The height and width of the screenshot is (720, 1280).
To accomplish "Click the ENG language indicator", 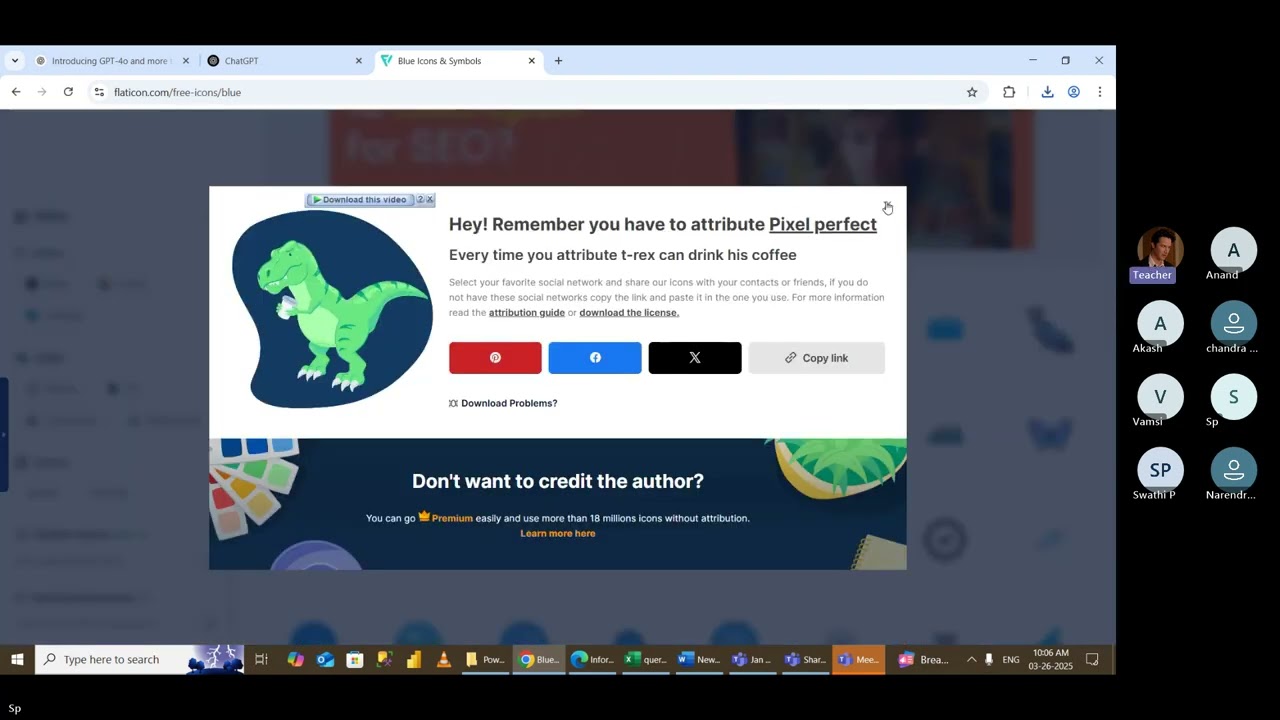I will (x=1011, y=660).
